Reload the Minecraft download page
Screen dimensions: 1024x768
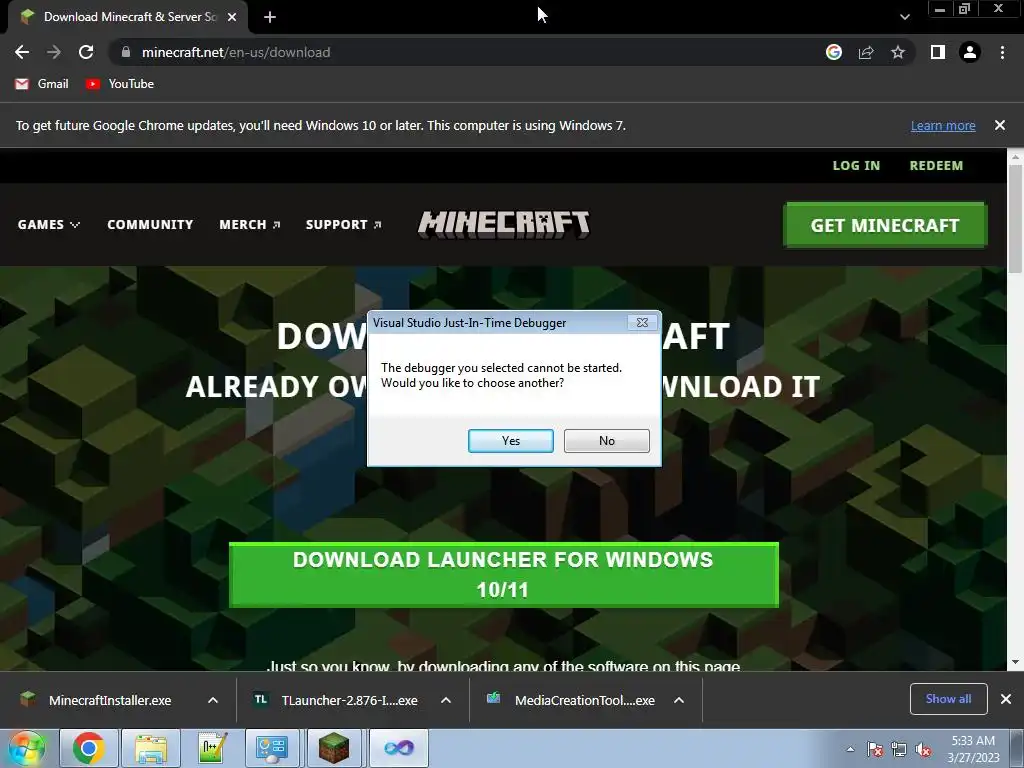[86, 52]
